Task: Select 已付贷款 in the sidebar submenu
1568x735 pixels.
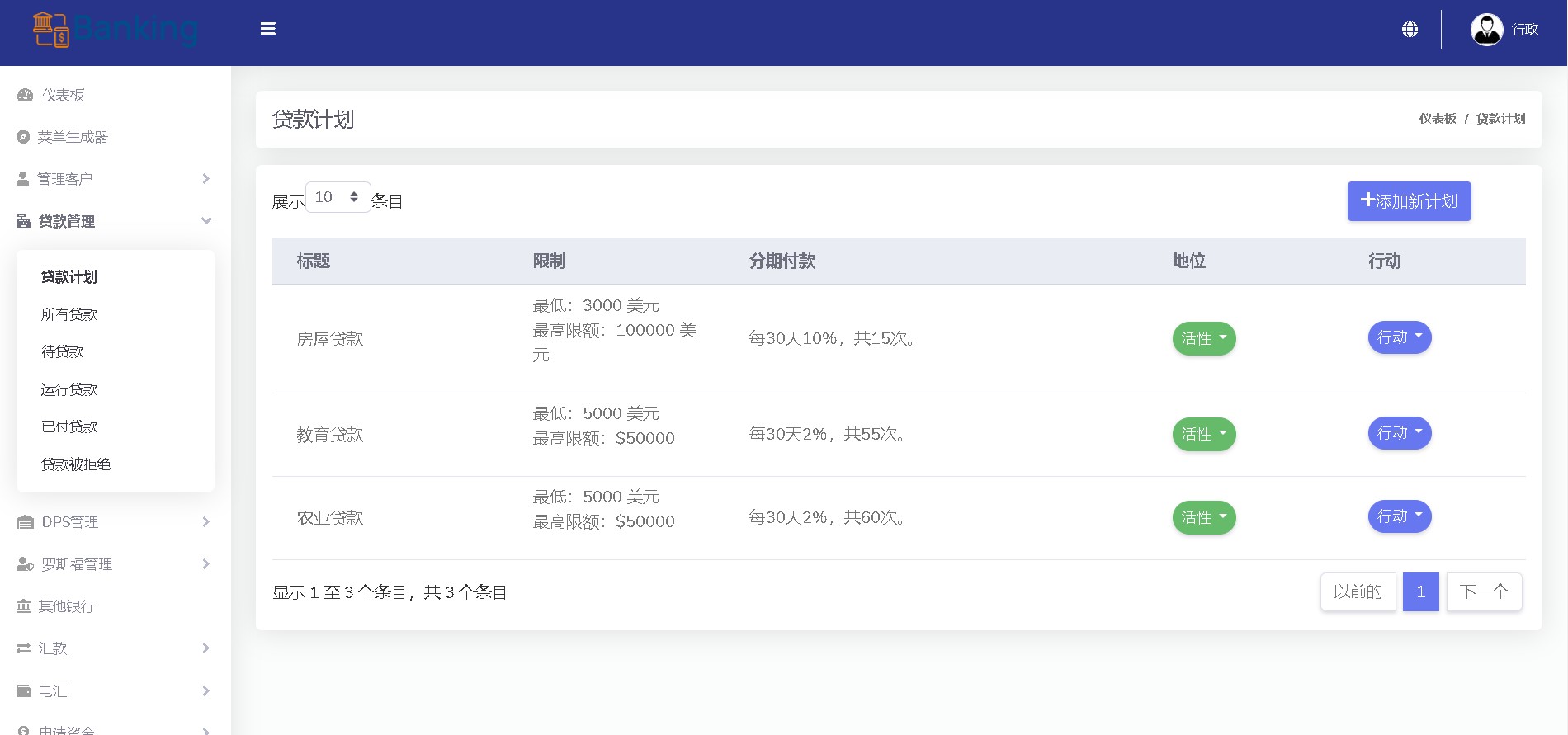Action: pyautogui.click(x=69, y=426)
